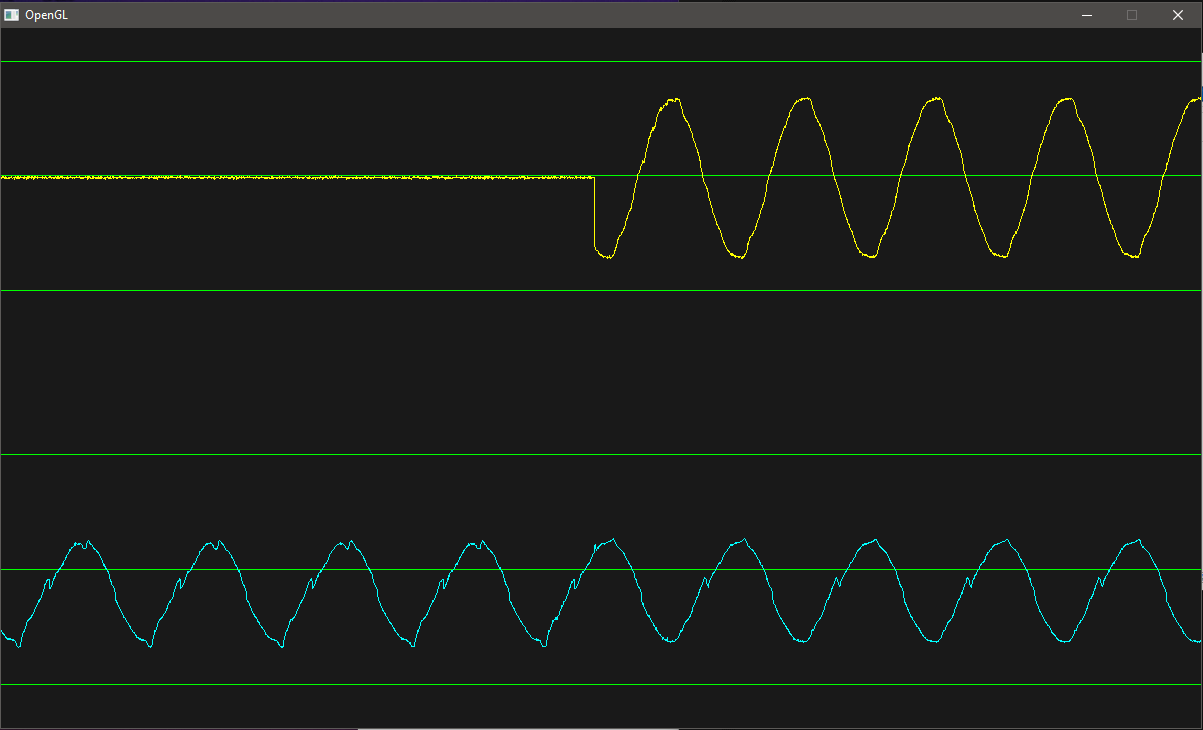The height and width of the screenshot is (730, 1203).
Task: Click the flat segment of the yellow signal
Action: (x=300, y=177)
